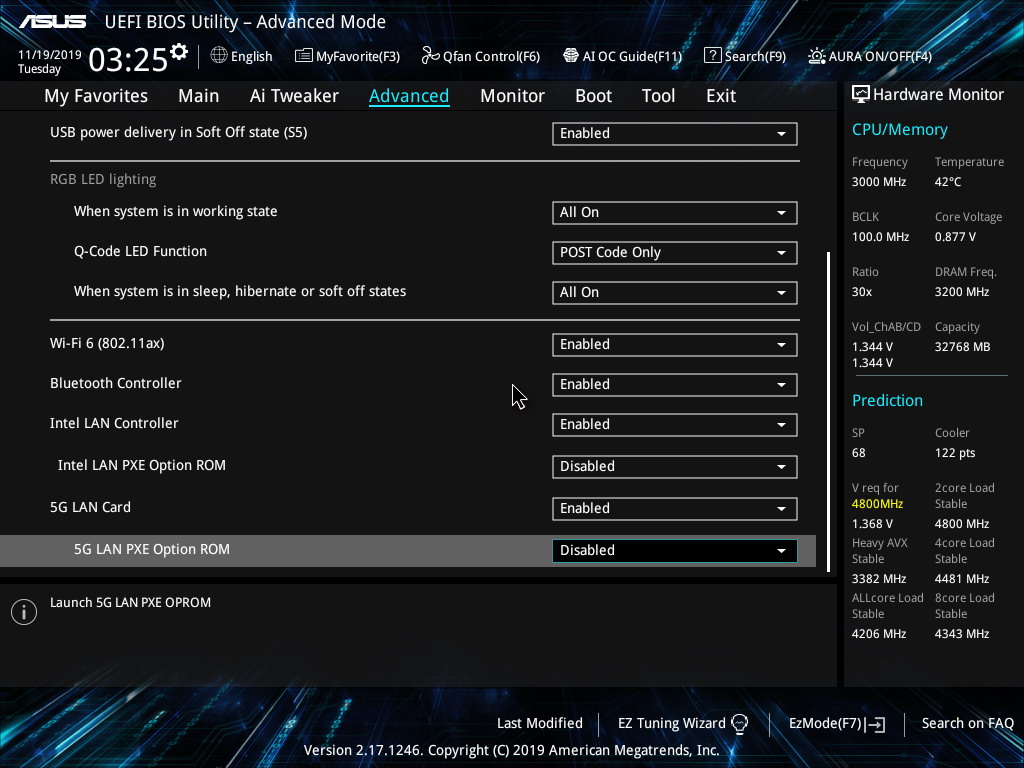The height and width of the screenshot is (768, 1024).
Task: Click the 0.877 V core voltage value
Action: [955, 237]
